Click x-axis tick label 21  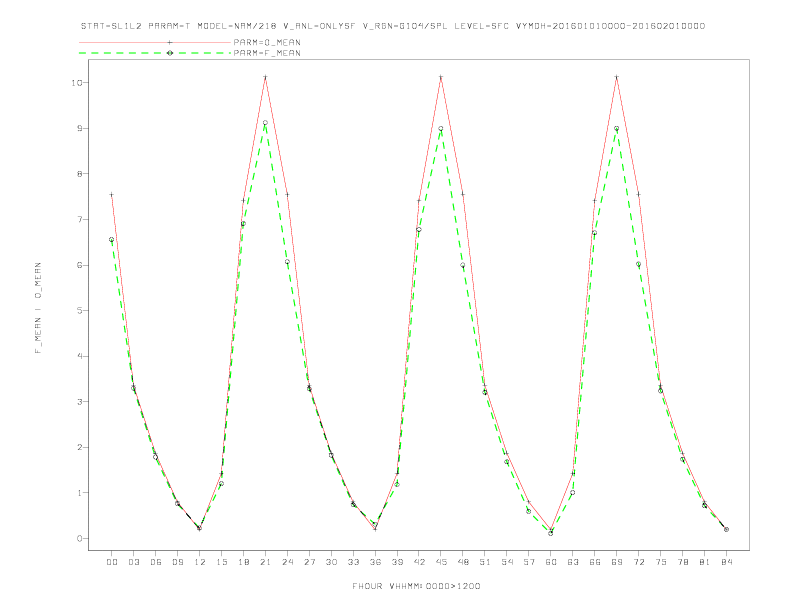pyautogui.click(x=265, y=562)
